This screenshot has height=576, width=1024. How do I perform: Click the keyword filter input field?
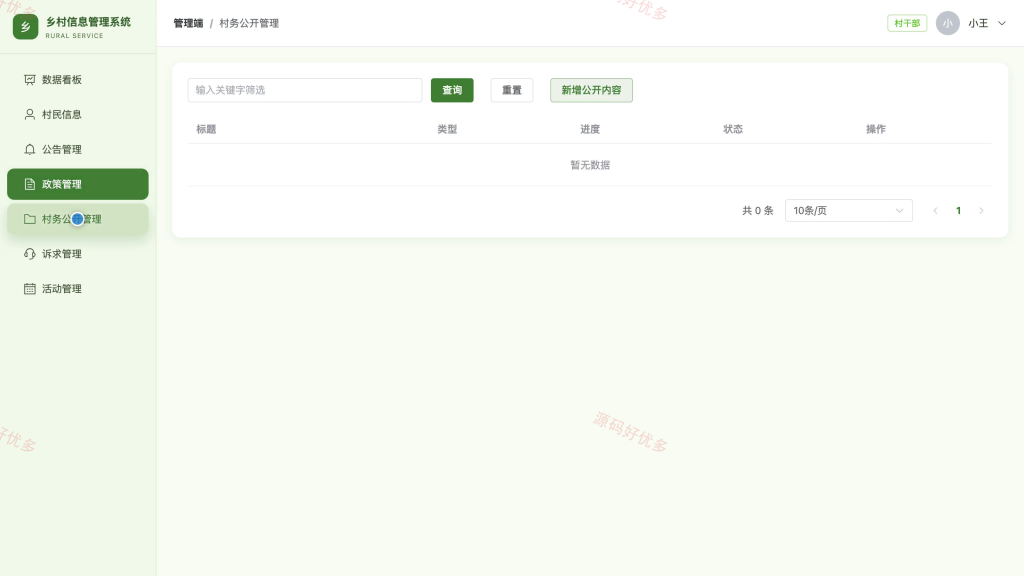point(305,90)
